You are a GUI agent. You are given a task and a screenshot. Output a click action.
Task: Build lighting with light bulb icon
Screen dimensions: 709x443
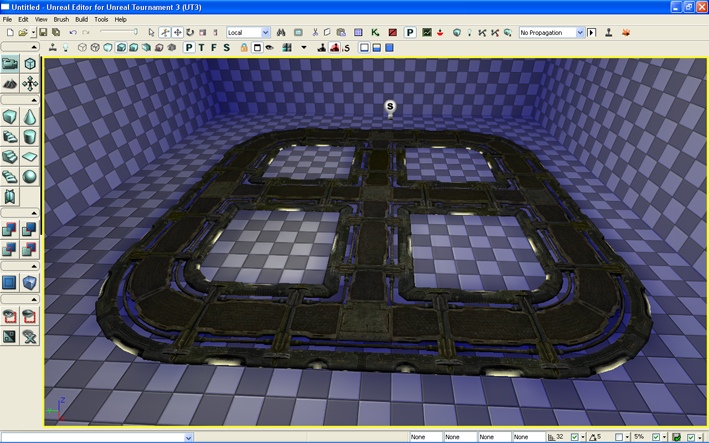[469, 33]
